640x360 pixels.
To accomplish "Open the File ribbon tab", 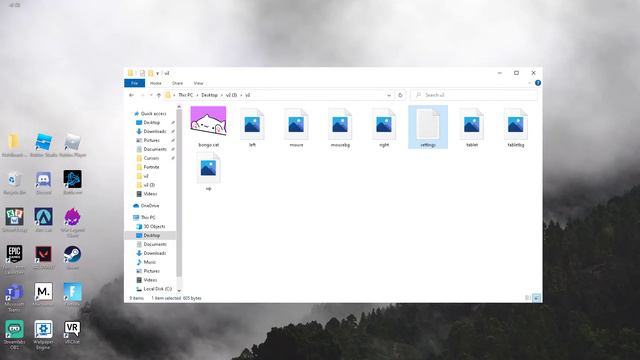I will coord(134,83).
